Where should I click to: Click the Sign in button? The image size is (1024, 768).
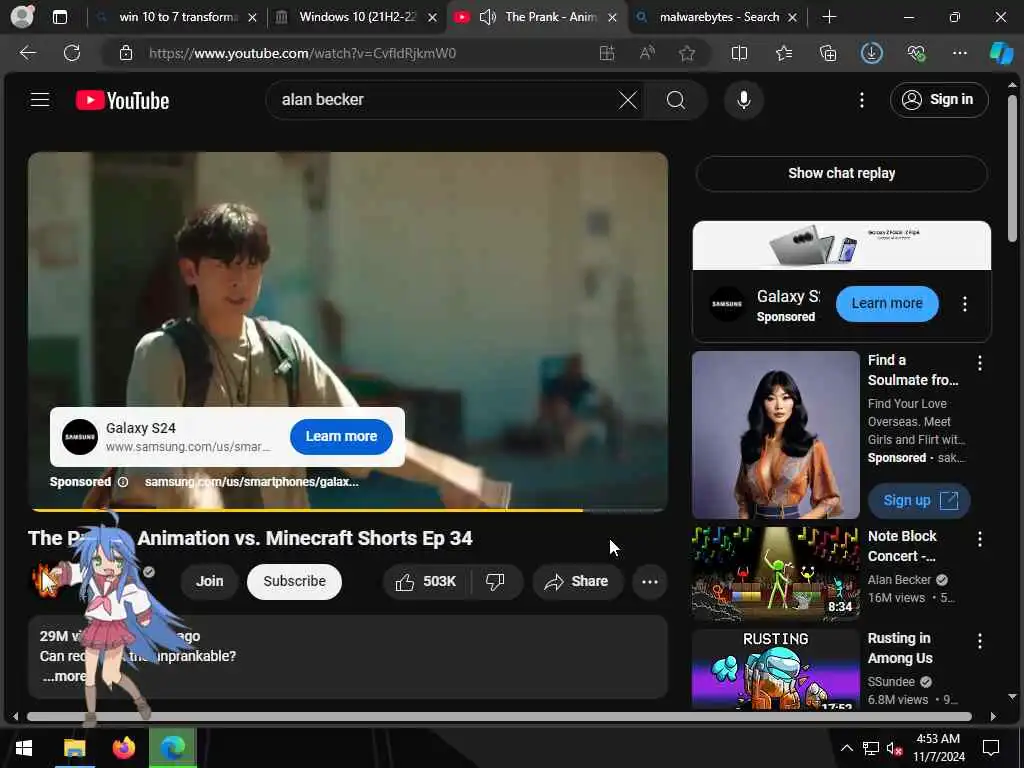[938, 100]
